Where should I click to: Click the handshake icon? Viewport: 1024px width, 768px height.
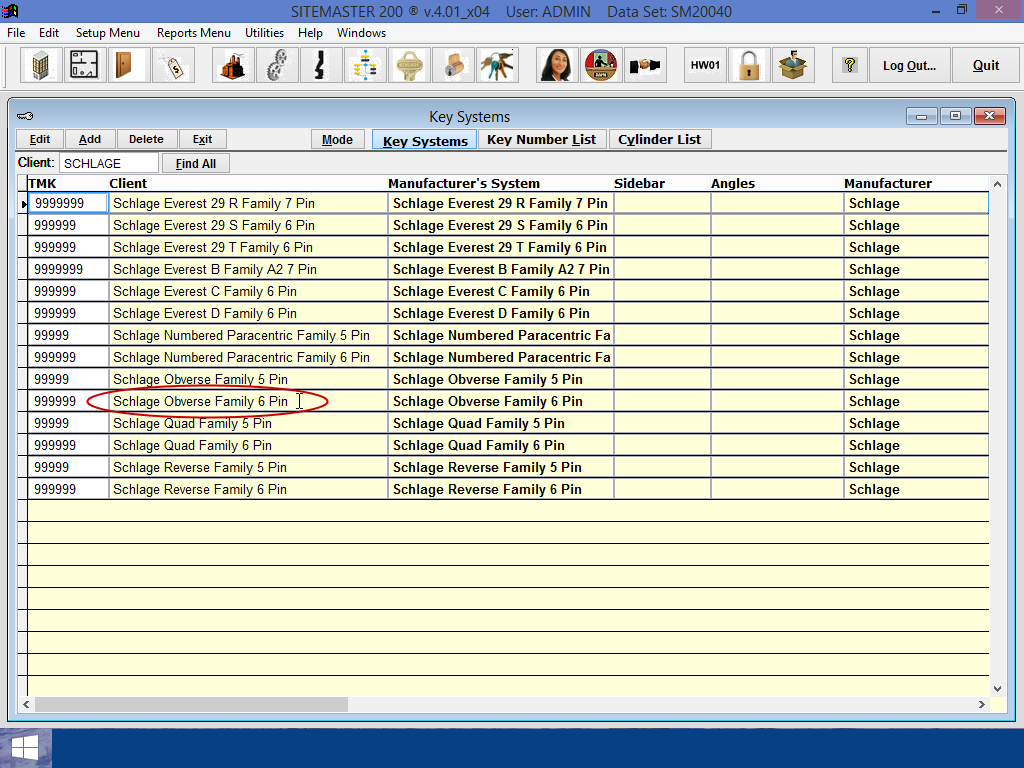(645, 65)
